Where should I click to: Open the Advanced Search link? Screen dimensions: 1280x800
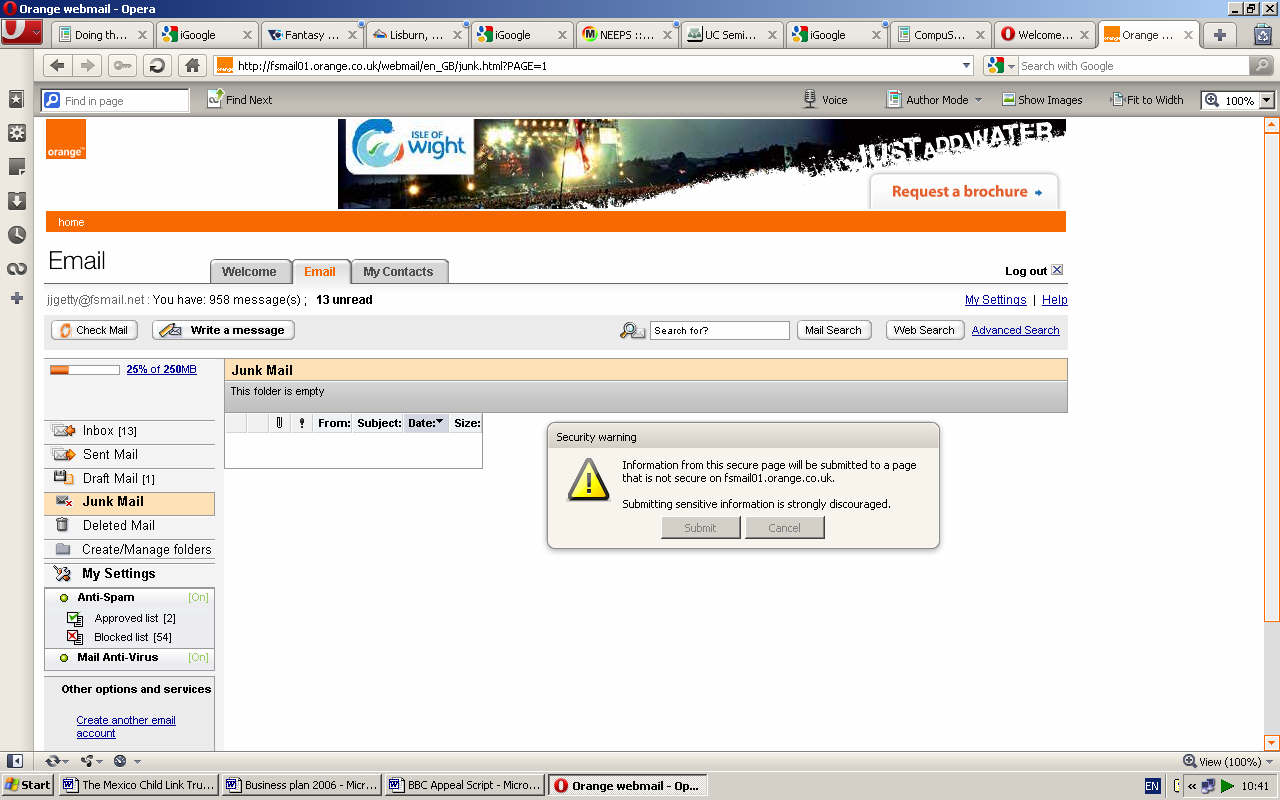[x=1015, y=330]
